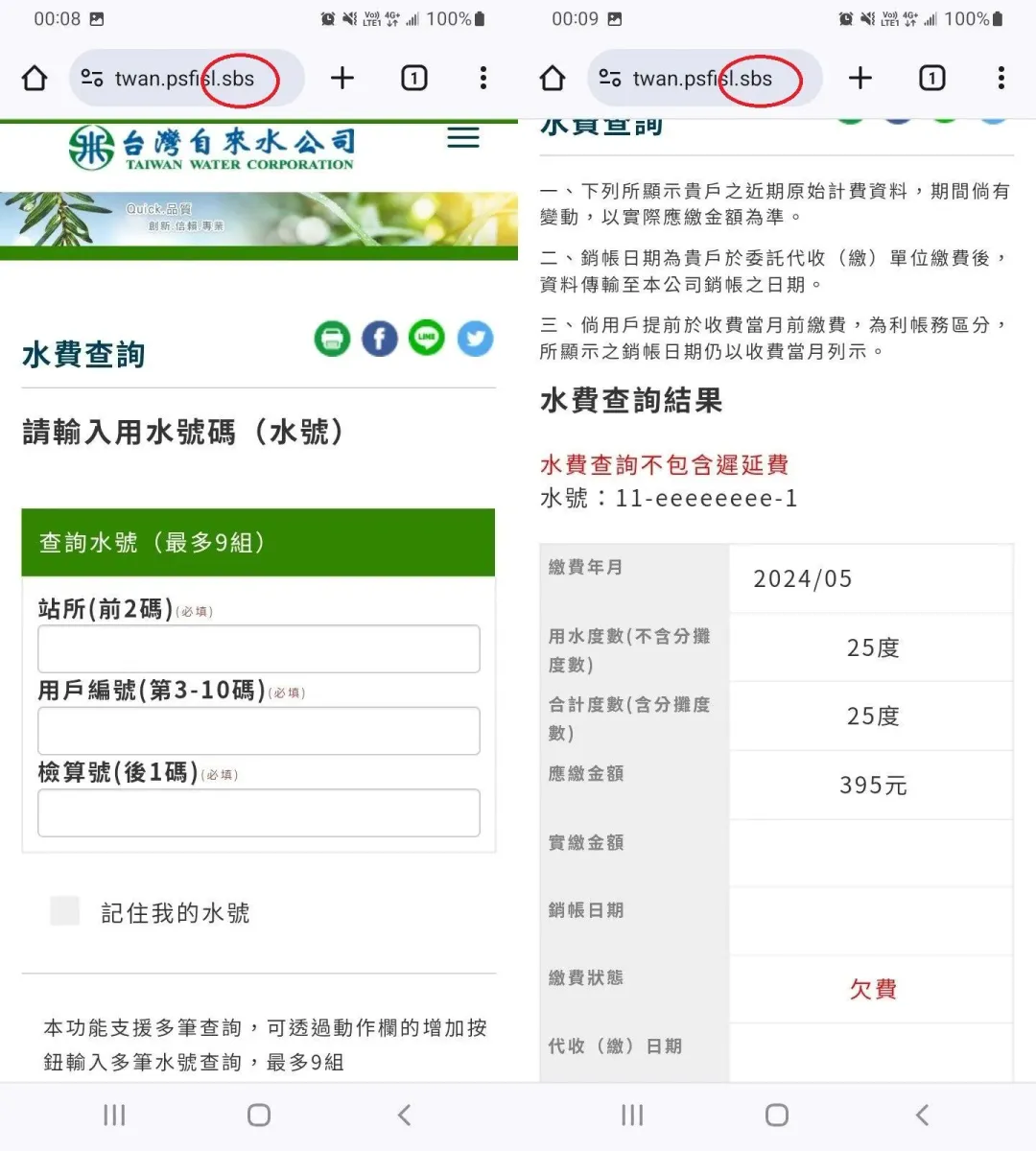Share the page via Twitter icon
This screenshot has width=1036, height=1151.
[475, 338]
